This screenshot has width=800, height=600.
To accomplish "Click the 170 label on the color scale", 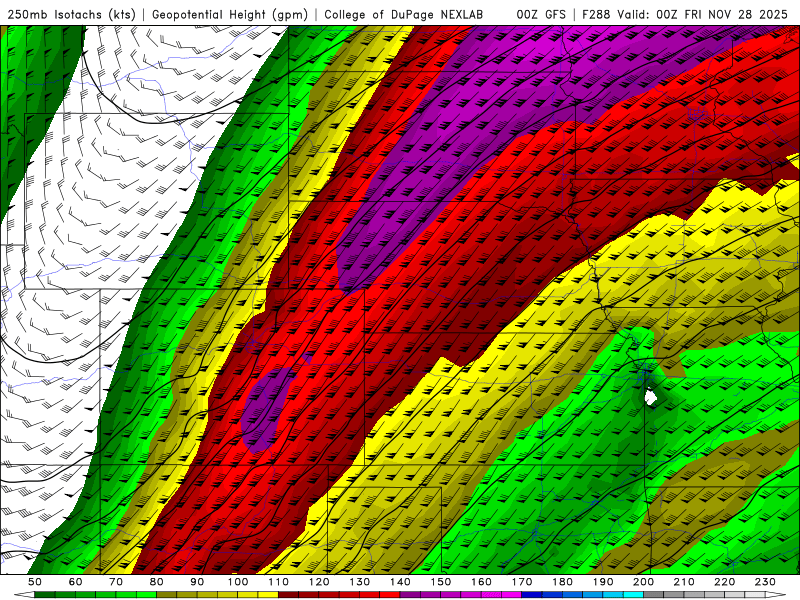I will coord(522,582).
